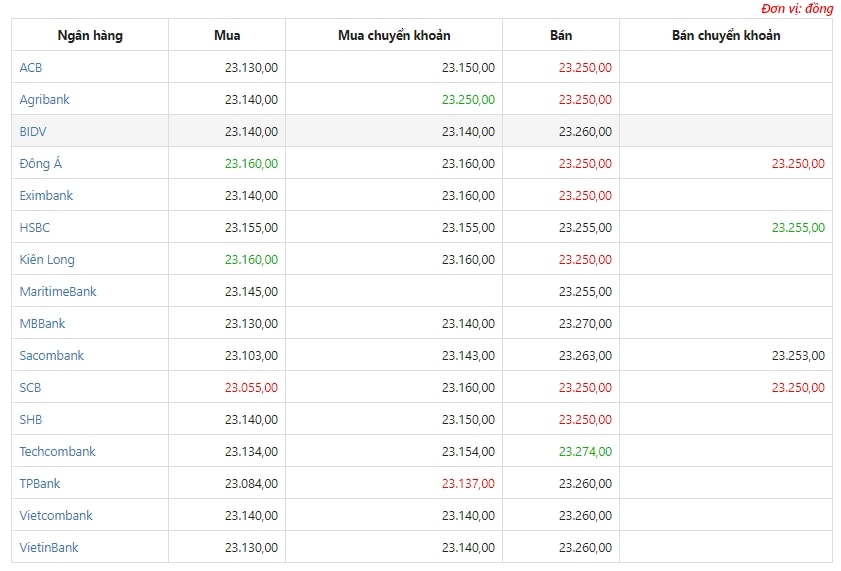Select the Eximbank link
Viewport: 841px width, 571px height.
click(46, 195)
